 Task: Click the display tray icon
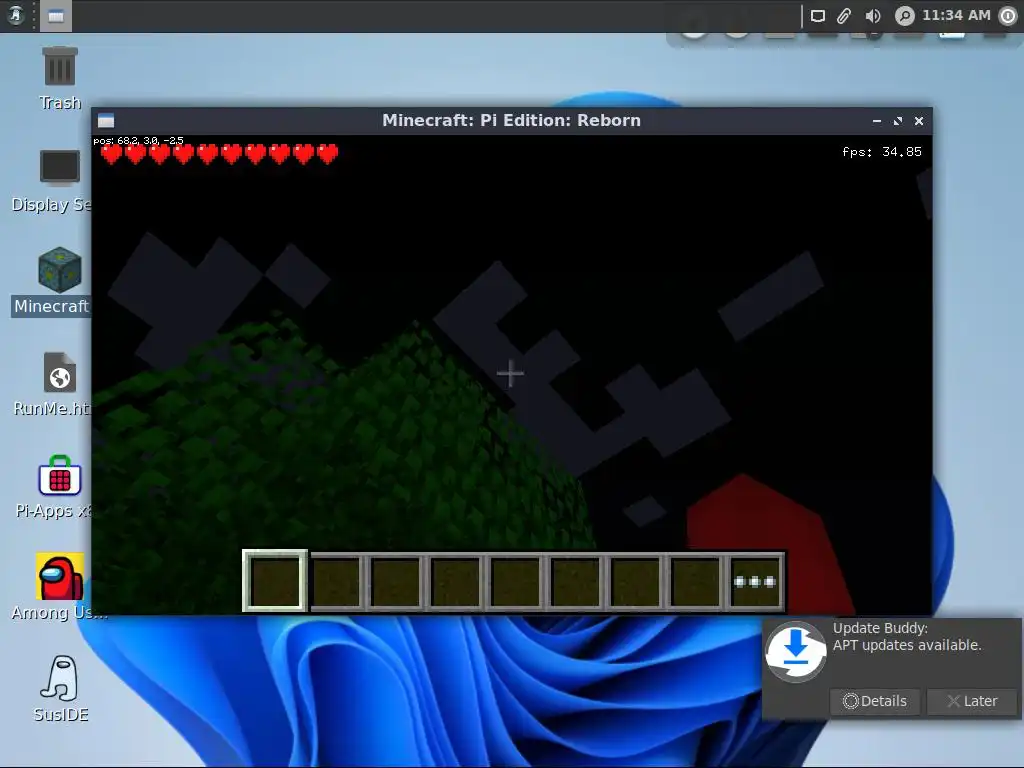[x=818, y=16]
